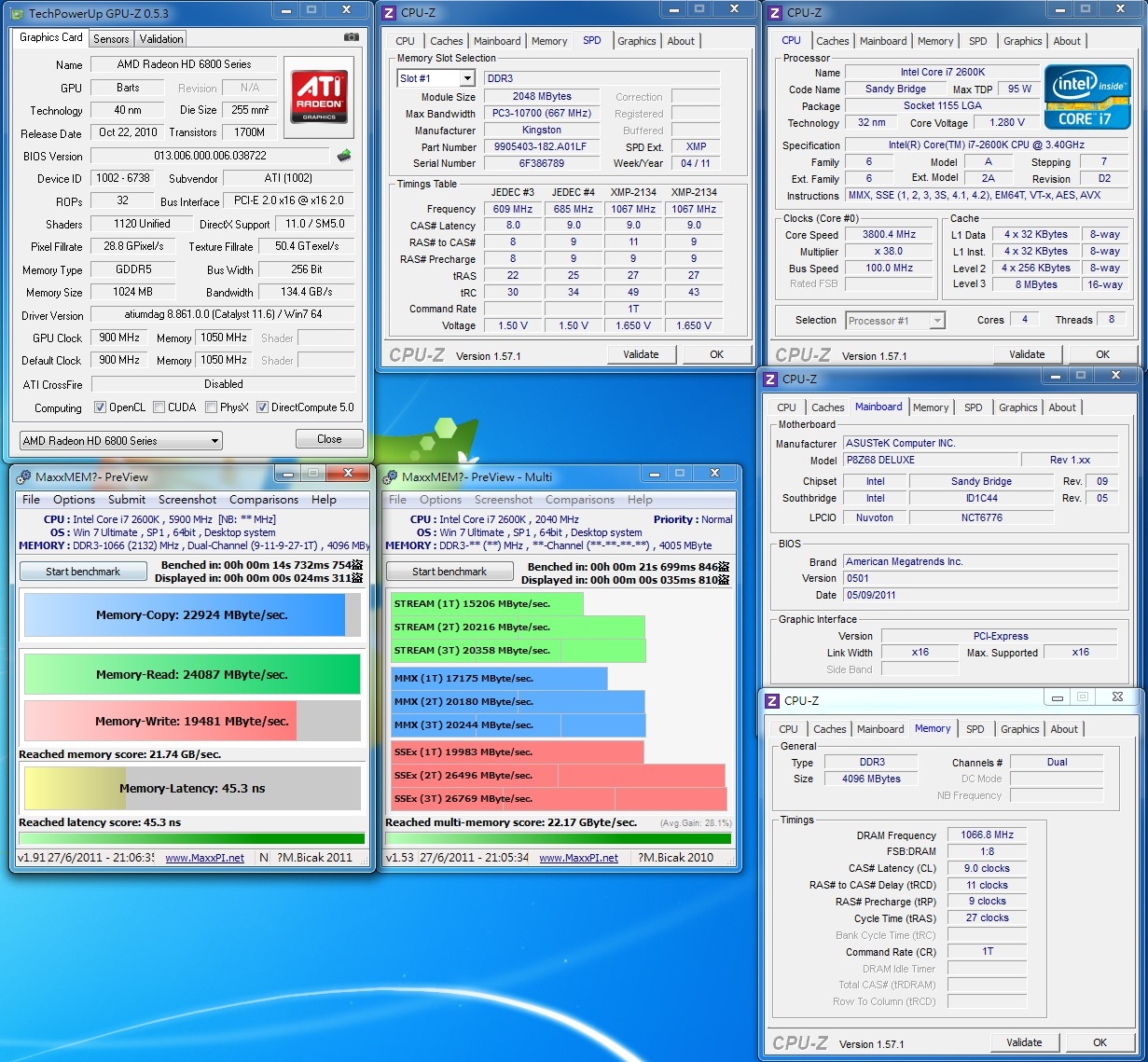
Task: Switch to the Sensors tab in GPU-Z
Action: [111, 39]
